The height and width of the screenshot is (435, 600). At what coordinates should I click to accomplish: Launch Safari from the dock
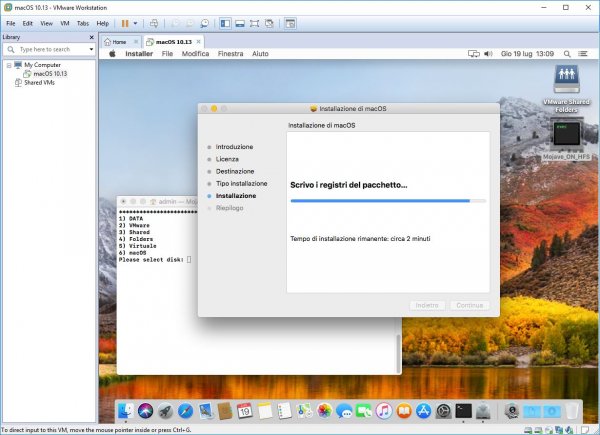coord(185,410)
